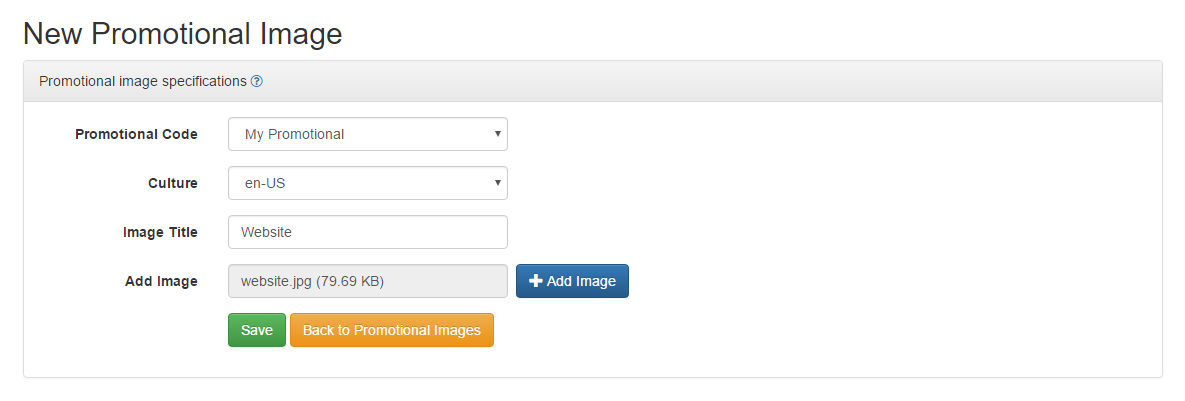
Task: Click the Promotional Code field label
Action: click(x=136, y=134)
